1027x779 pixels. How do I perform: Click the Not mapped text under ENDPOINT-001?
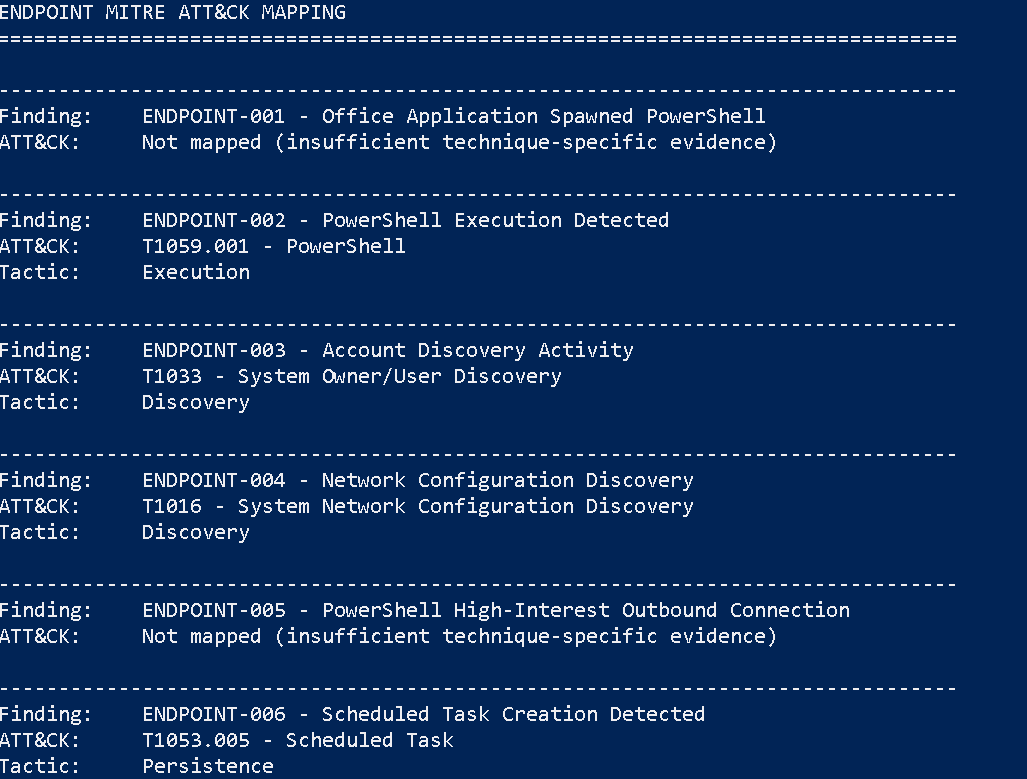(x=459, y=143)
